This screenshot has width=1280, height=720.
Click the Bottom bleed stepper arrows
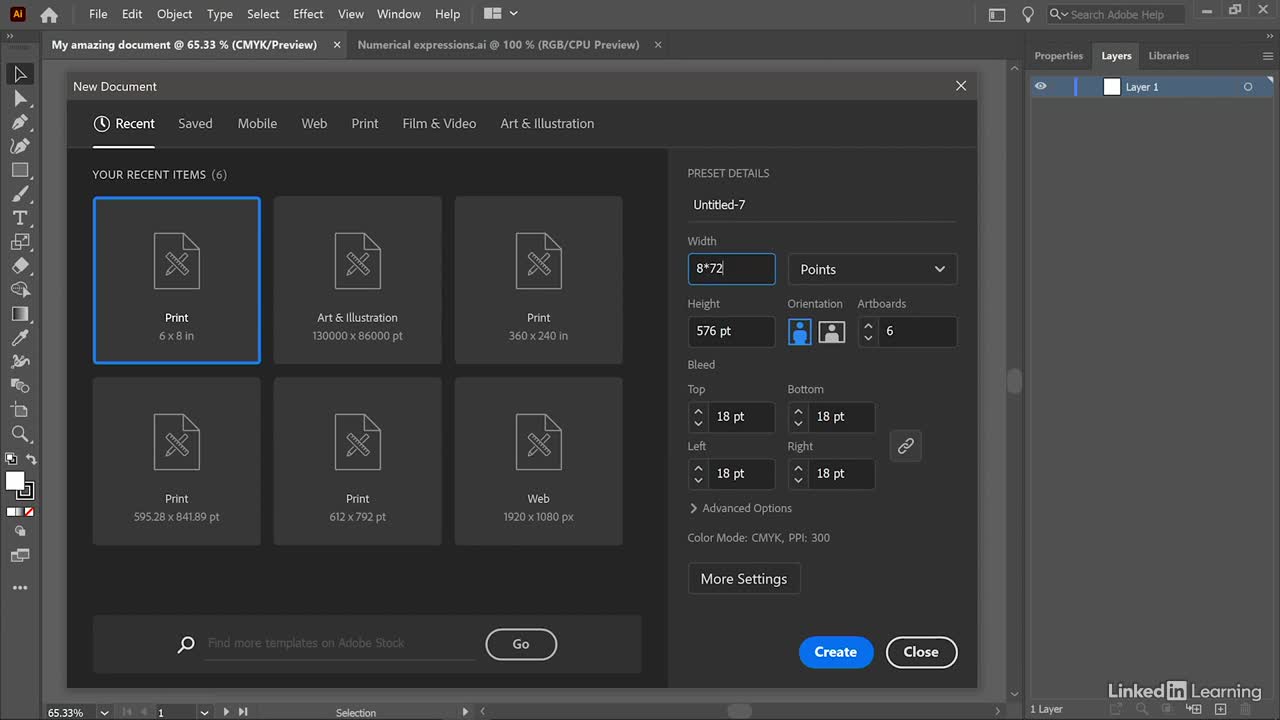[x=798, y=417]
